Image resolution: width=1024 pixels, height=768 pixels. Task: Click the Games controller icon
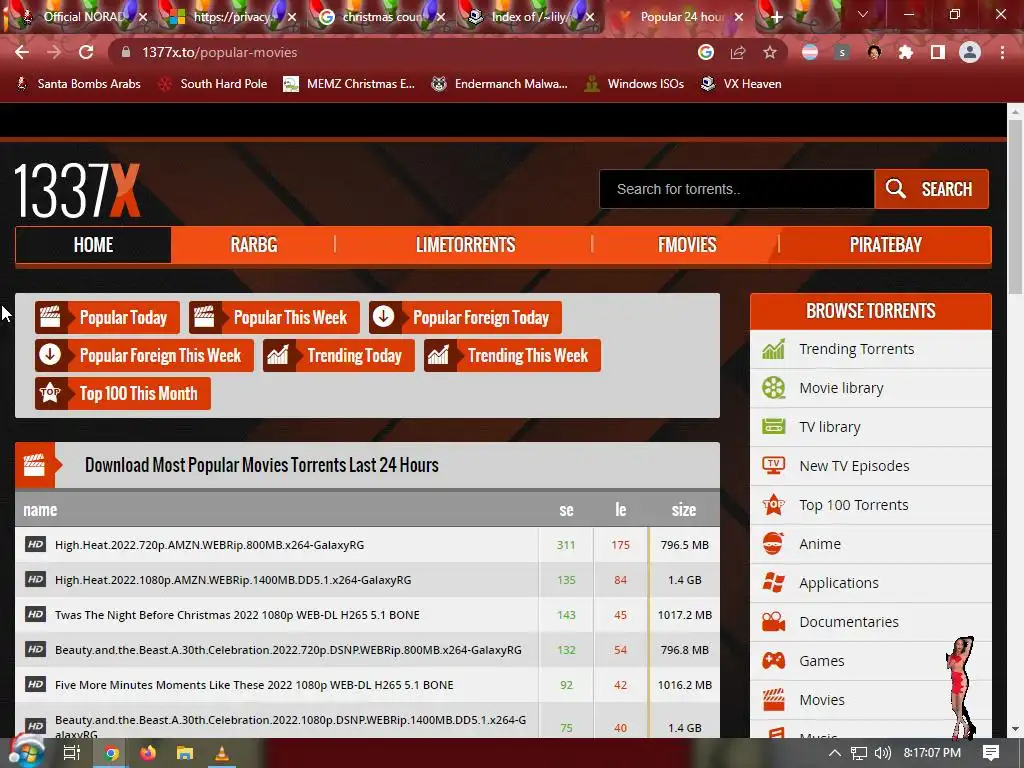pyautogui.click(x=774, y=661)
